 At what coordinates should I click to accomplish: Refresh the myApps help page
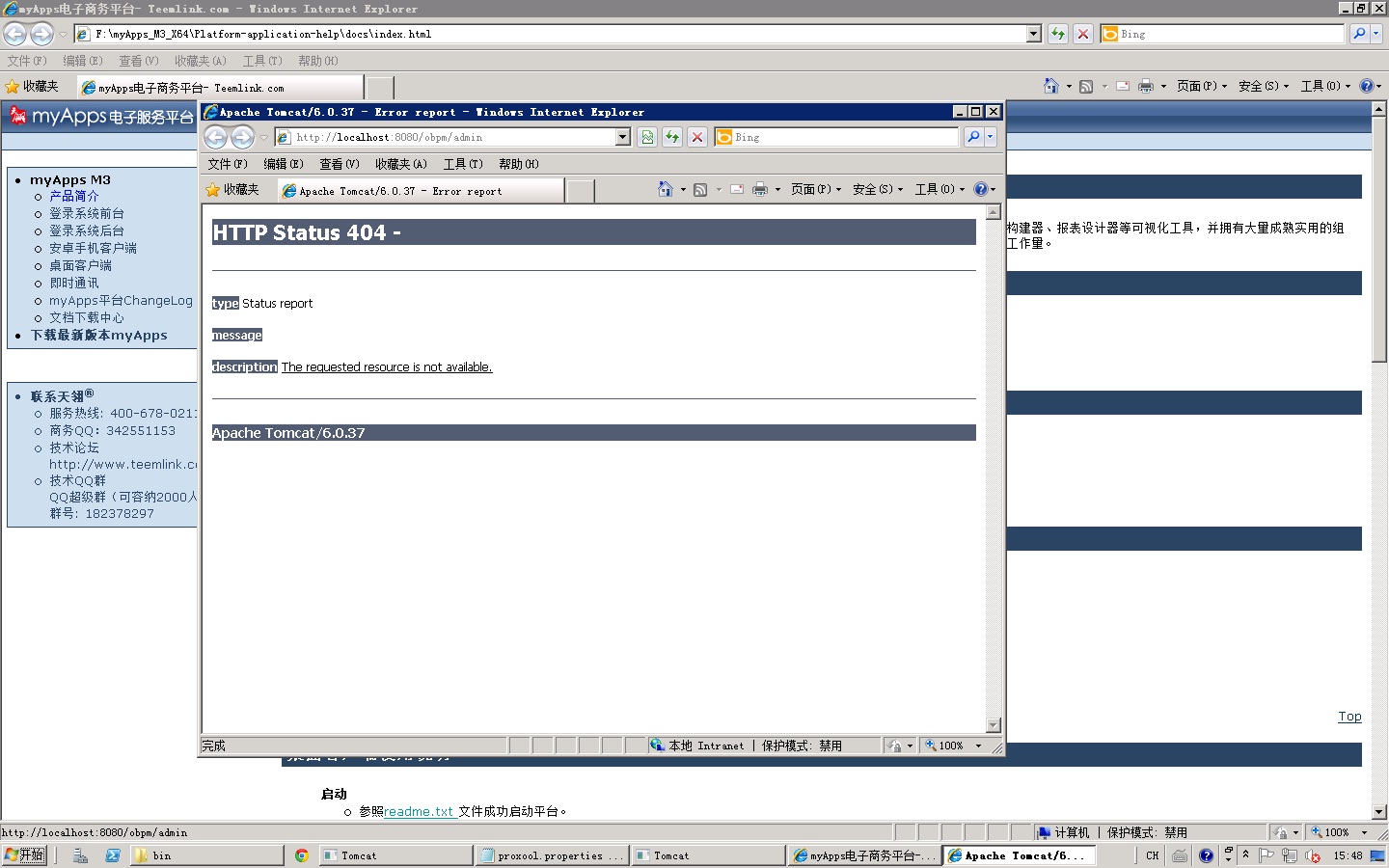pos(1058,34)
